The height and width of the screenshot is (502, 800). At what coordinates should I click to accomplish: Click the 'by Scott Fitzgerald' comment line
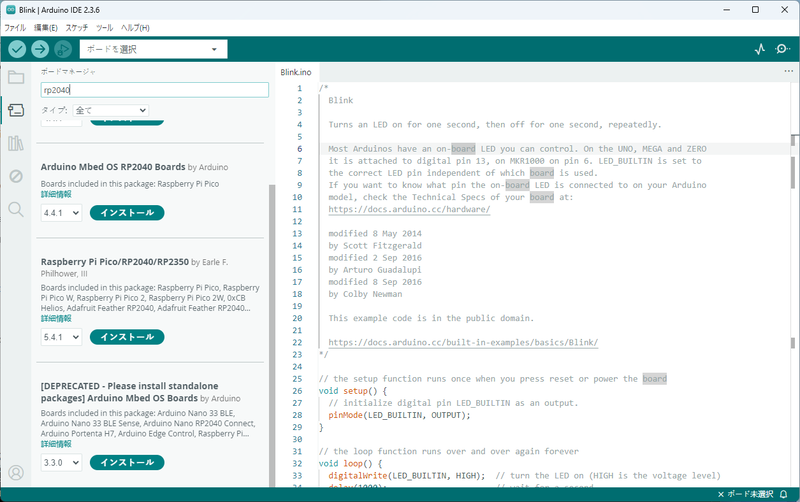pos(375,245)
